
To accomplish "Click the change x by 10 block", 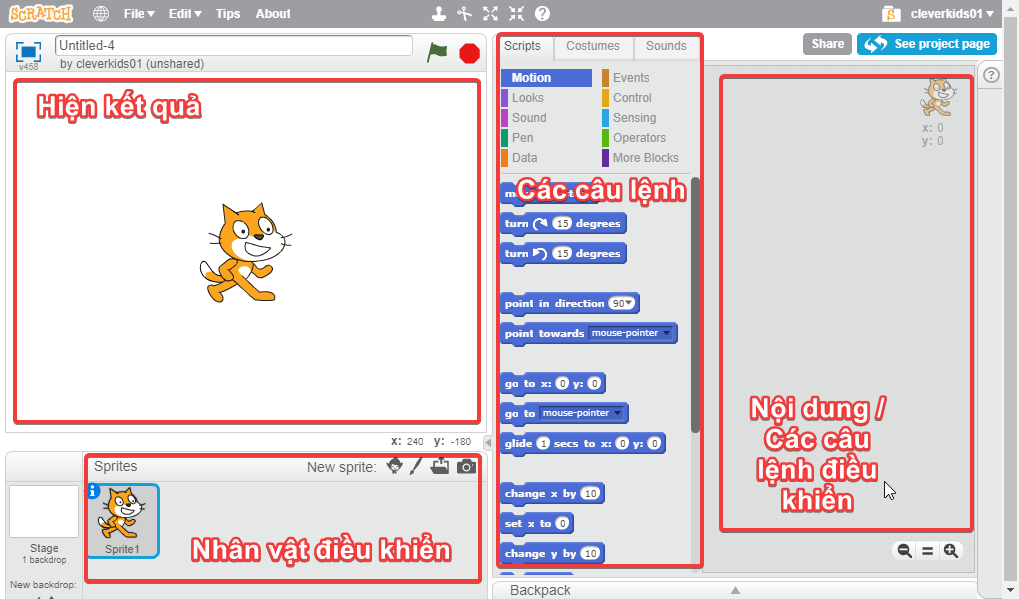I will point(553,494).
